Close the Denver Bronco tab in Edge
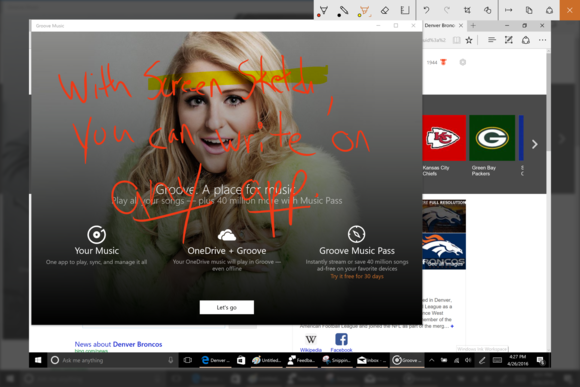Image resolution: width=580 pixels, height=387 pixels. pos(461,25)
